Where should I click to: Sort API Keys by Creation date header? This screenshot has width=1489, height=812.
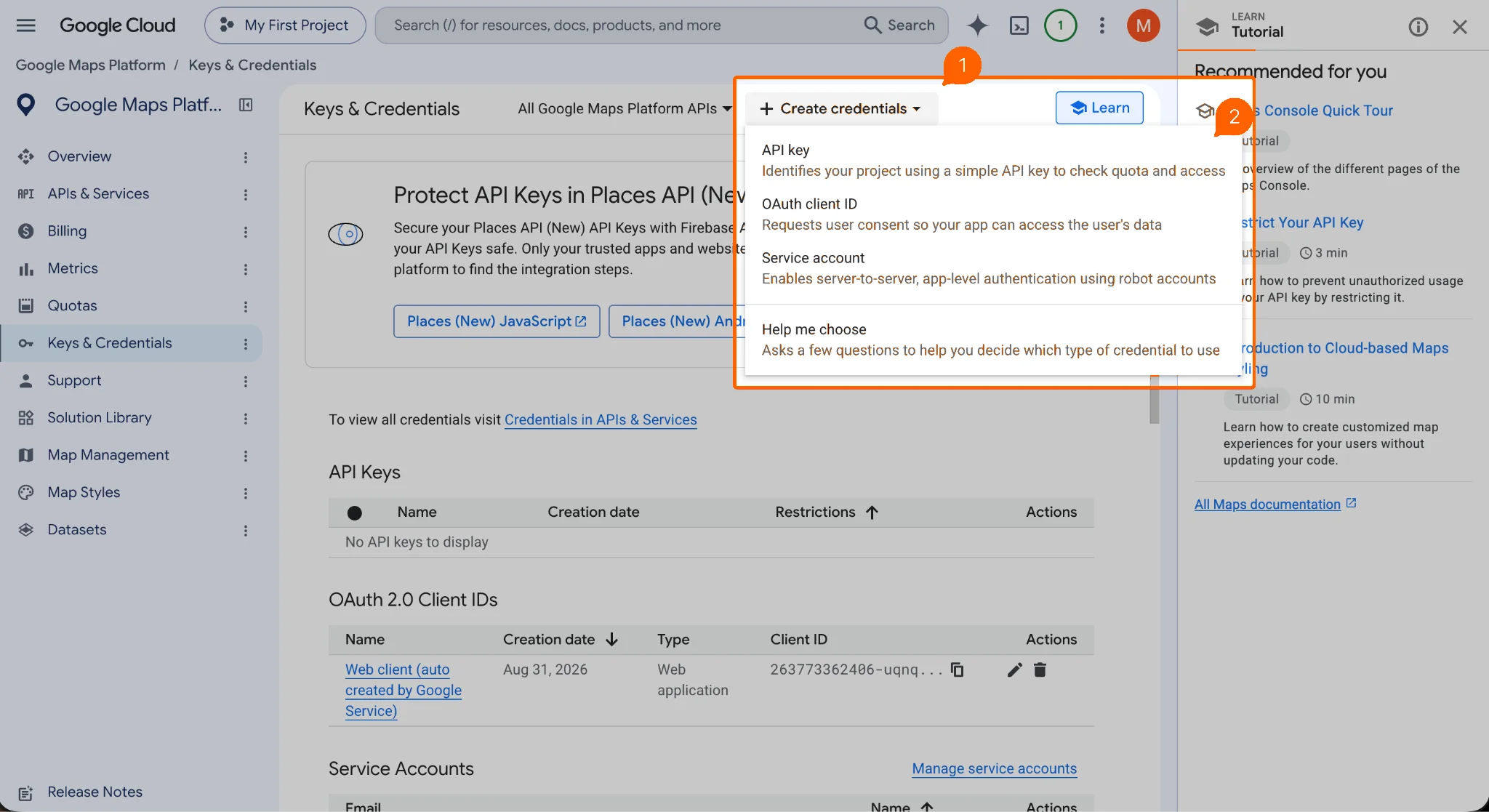pyautogui.click(x=593, y=512)
